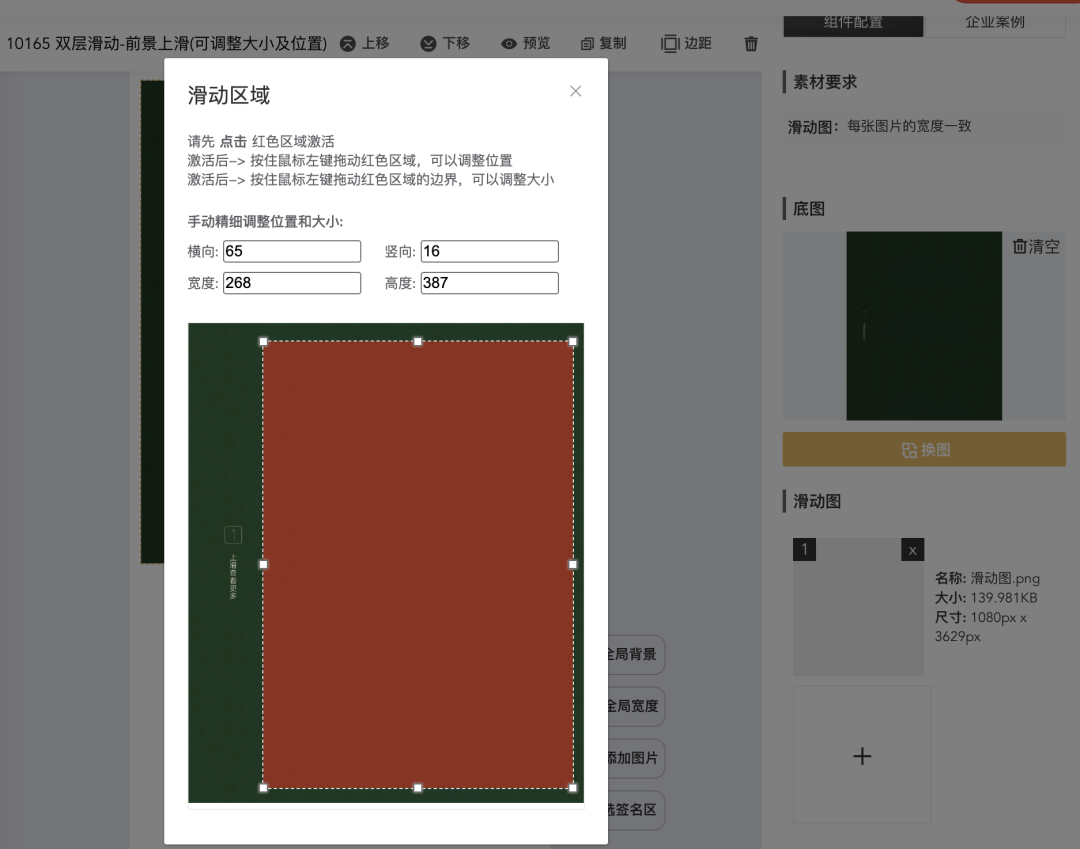Focus the 高度 input field
The width and height of the screenshot is (1080, 849).
(490, 283)
